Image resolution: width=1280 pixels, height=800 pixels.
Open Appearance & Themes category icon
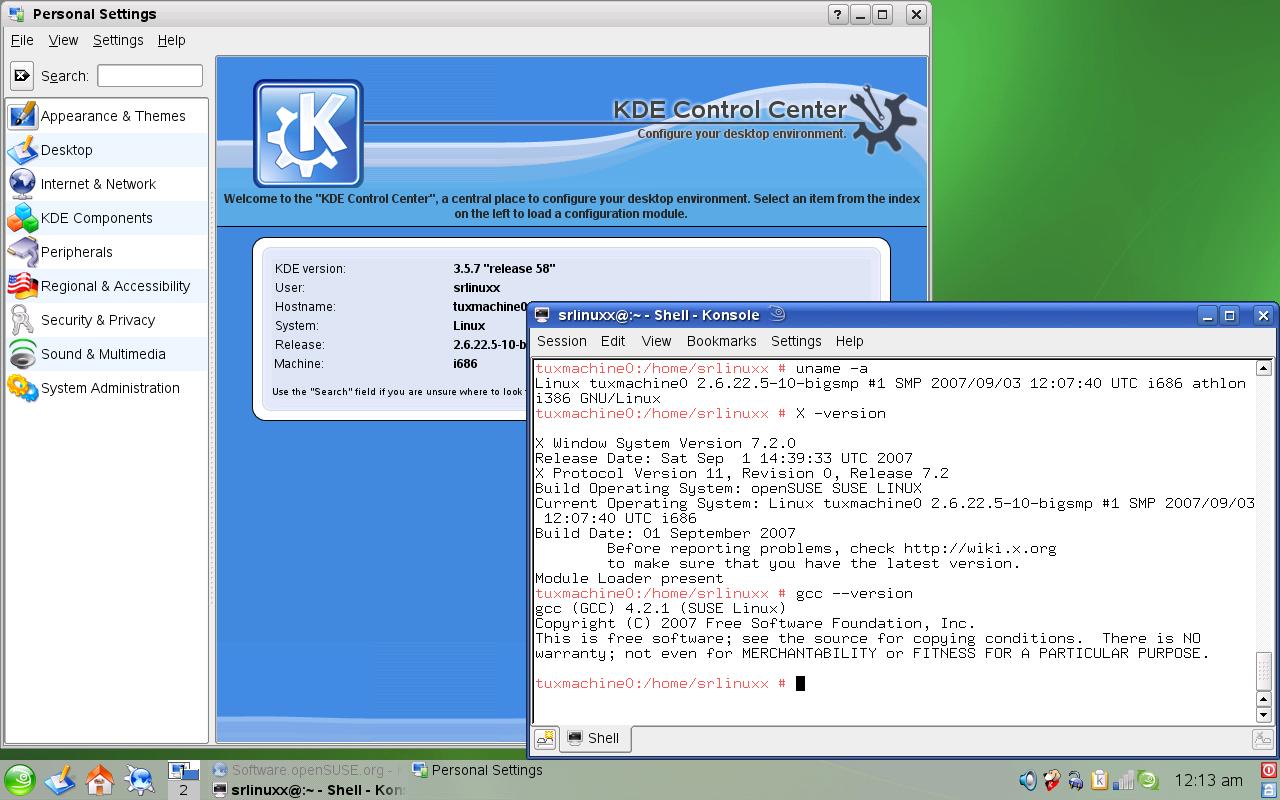22,116
